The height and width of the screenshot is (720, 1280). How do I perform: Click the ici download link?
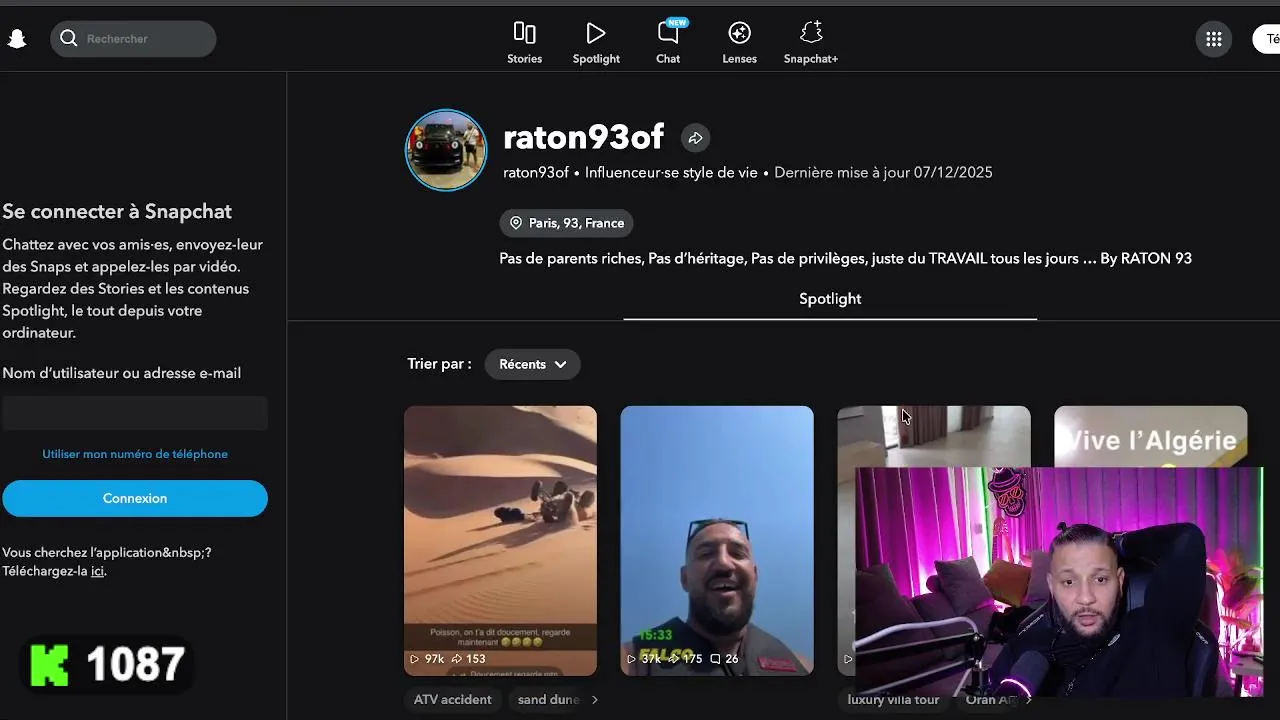tap(97, 572)
